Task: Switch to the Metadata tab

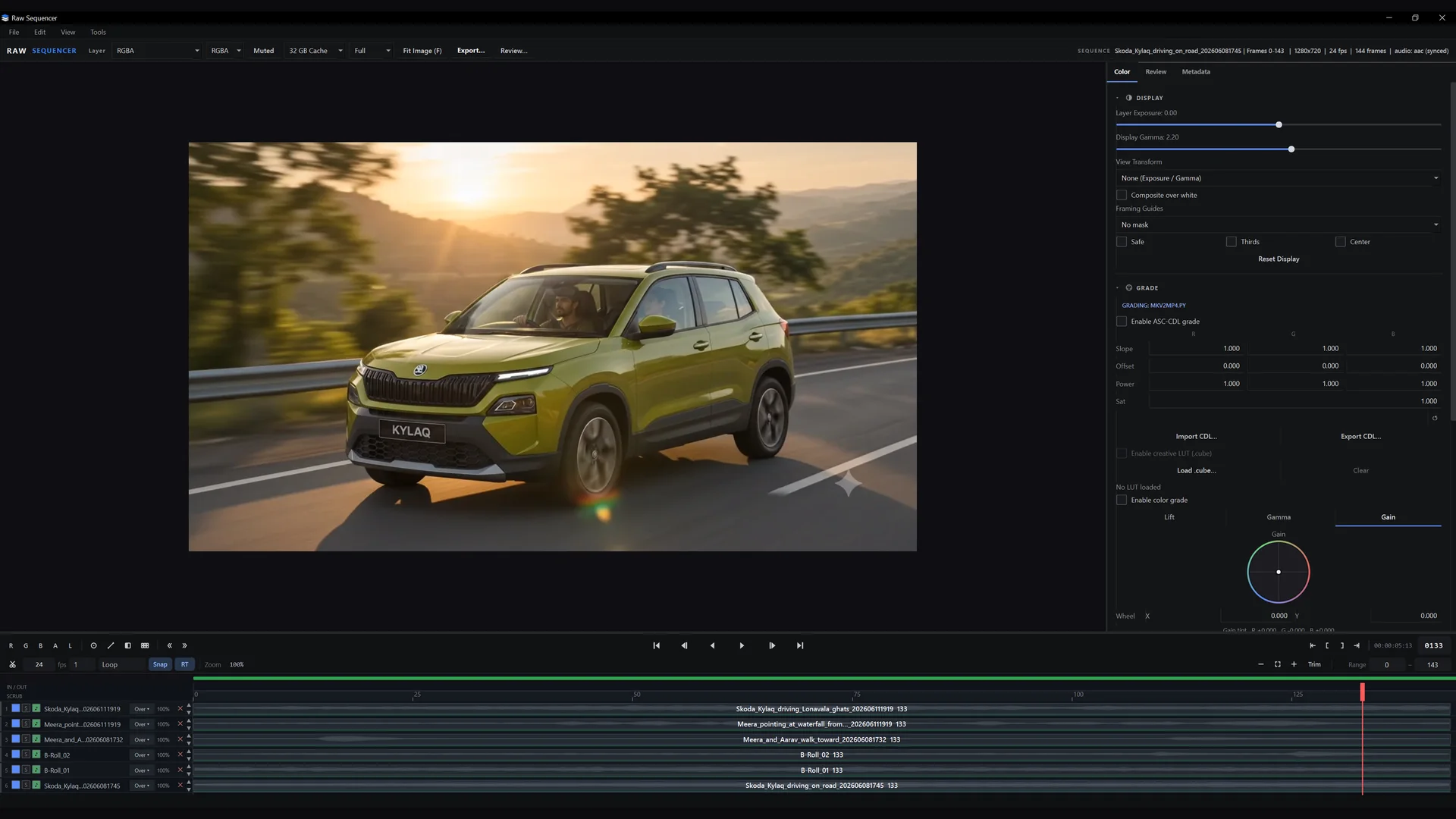Action: [1196, 71]
